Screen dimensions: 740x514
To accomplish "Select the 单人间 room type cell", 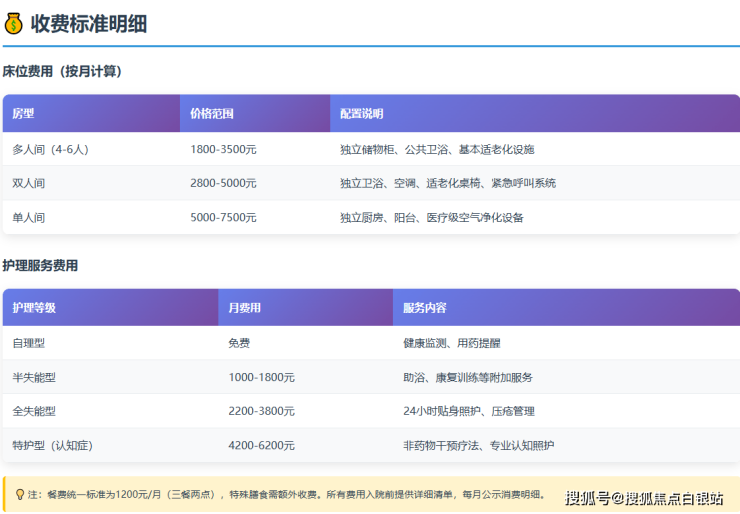I will coord(28,218).
